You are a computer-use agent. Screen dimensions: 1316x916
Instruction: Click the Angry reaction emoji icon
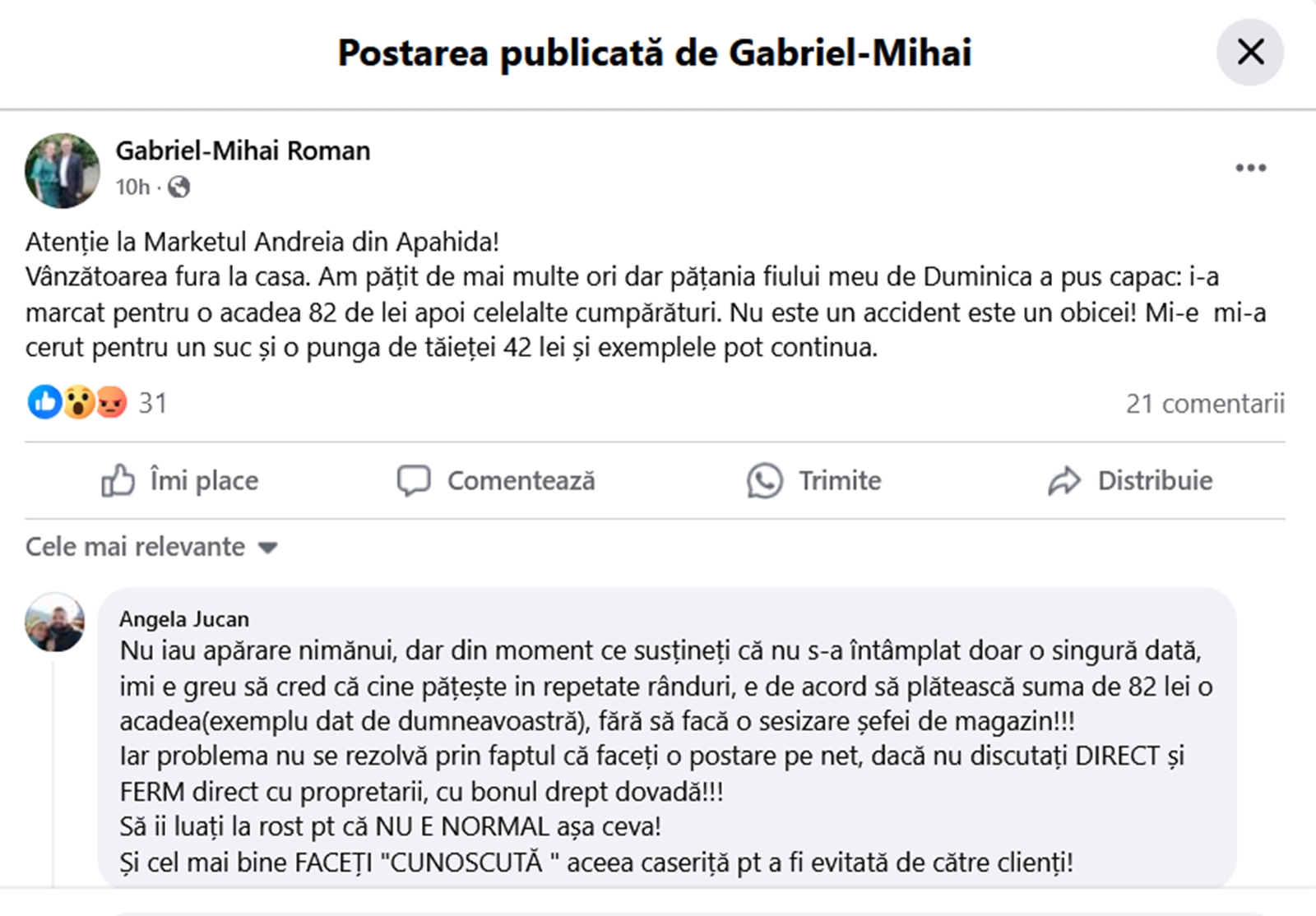coord(111,403)
